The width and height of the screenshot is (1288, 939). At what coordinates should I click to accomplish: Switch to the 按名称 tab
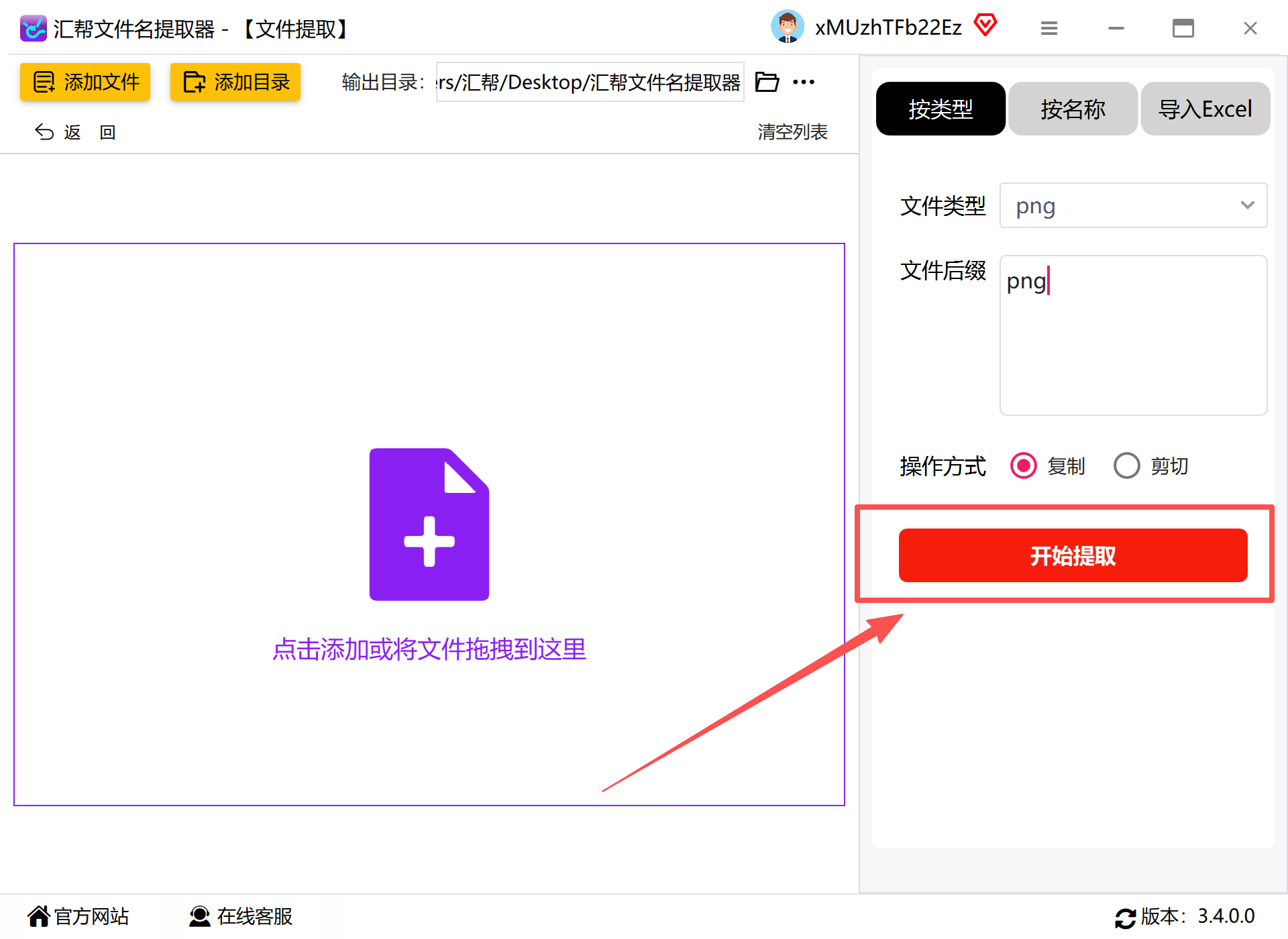pos(1073,109)
